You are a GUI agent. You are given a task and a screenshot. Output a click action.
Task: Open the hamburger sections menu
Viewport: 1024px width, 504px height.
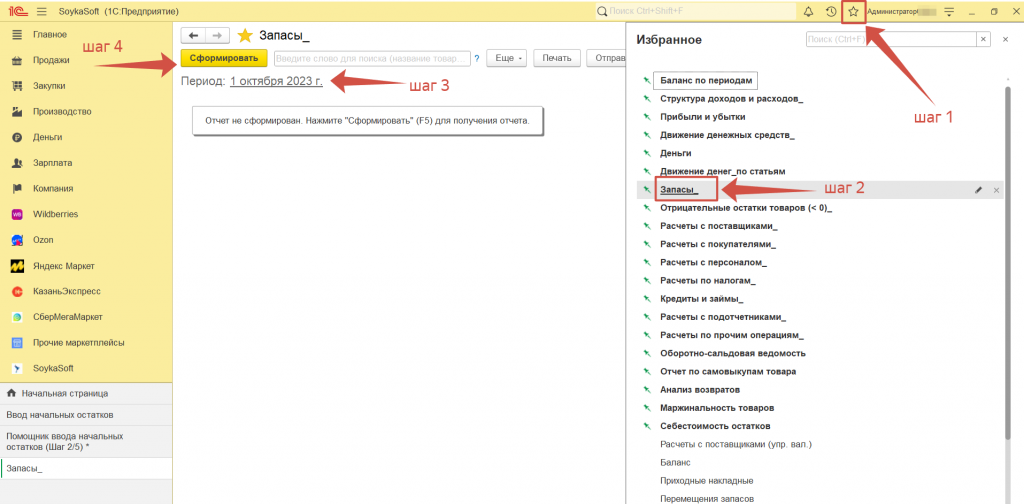[x=41, y=11]
